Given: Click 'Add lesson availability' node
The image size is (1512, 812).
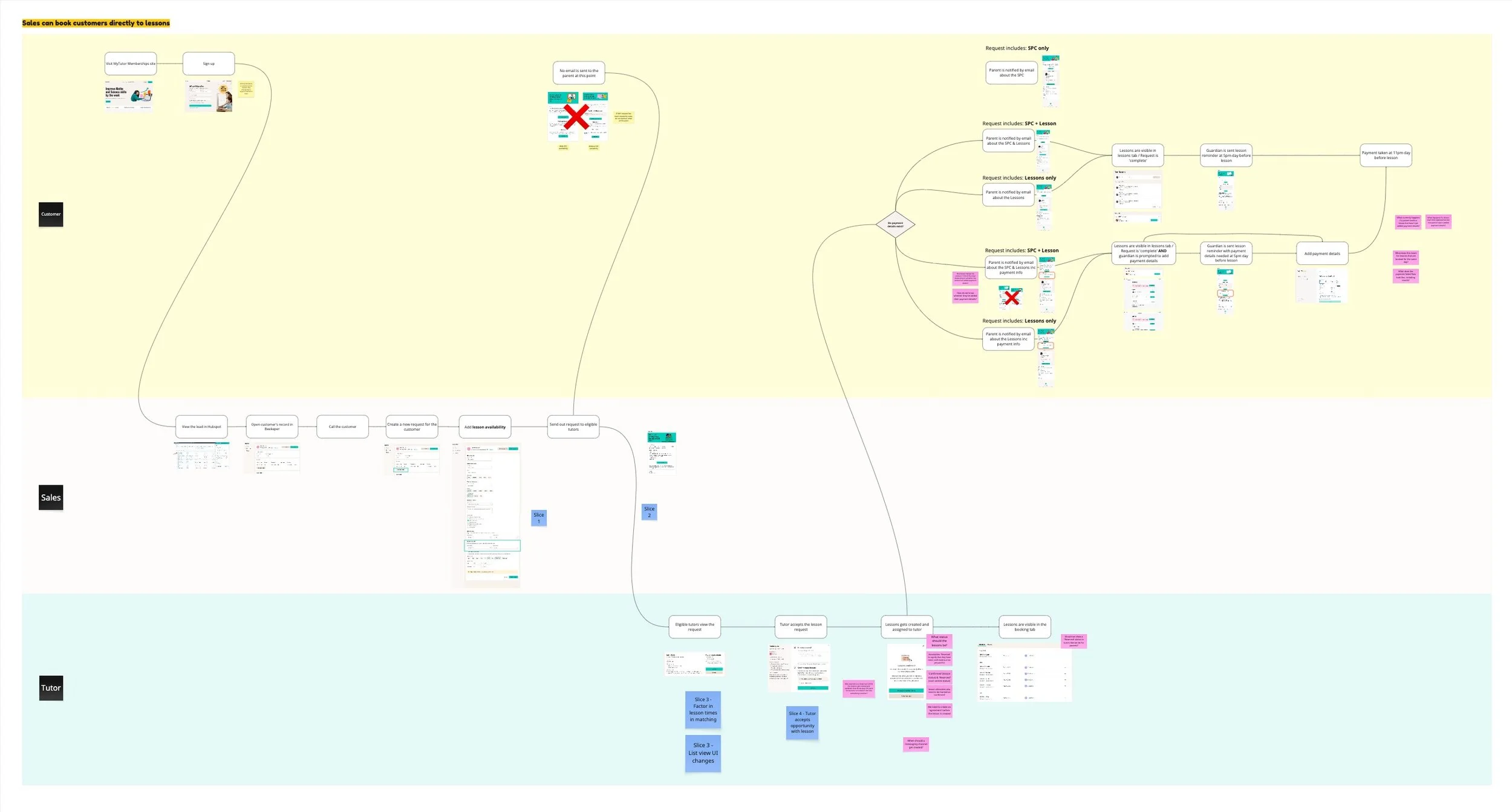Looking at the screenshot, I should point(484,427).
